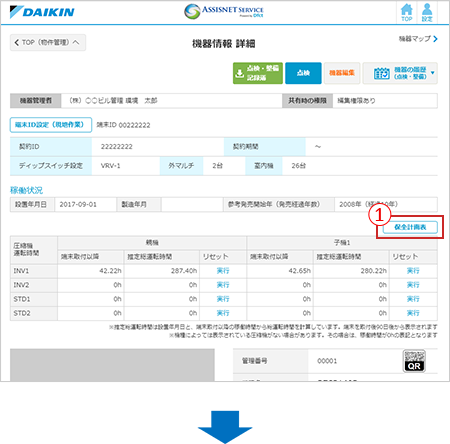The image size is (450, 444).
Task: Run reset 実行 for 親機 INV2
Action: point(223,285)
